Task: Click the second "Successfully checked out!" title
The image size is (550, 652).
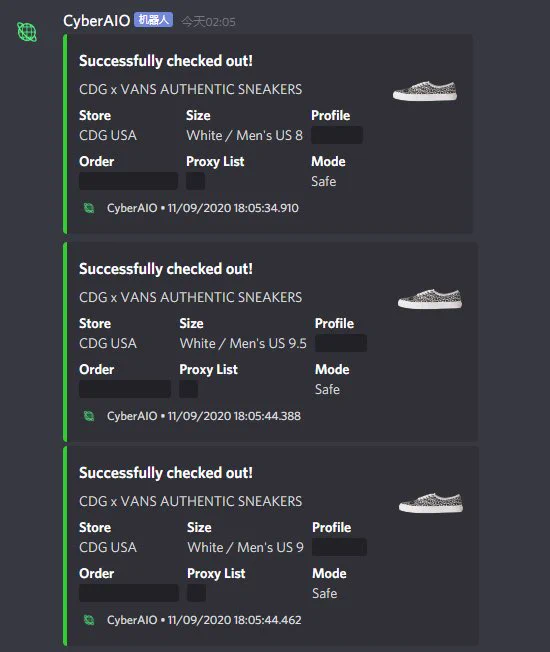Action: point(166,269)
